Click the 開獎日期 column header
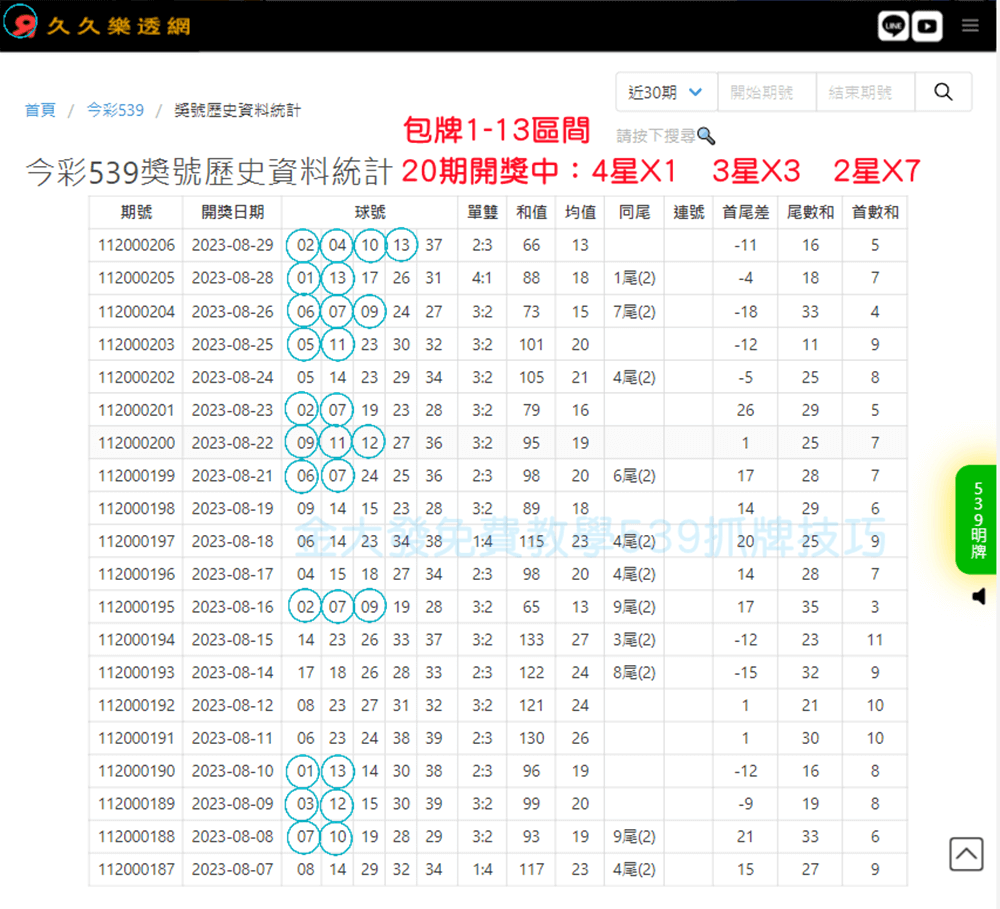Screen dimensions: 1000x909 point(232,212)
